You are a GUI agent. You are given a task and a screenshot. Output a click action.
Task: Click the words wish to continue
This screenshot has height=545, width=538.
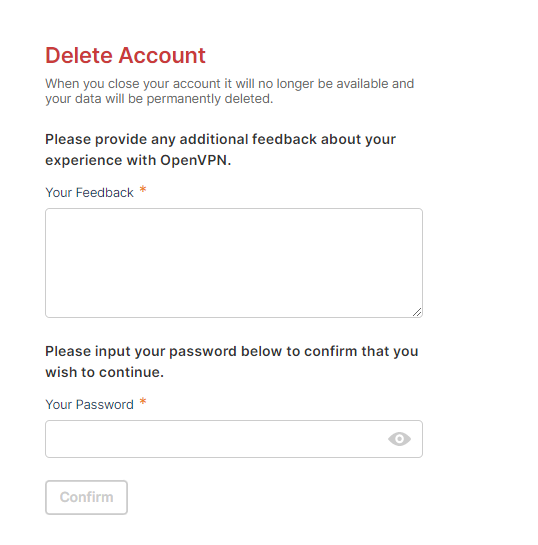coord(103,372)
